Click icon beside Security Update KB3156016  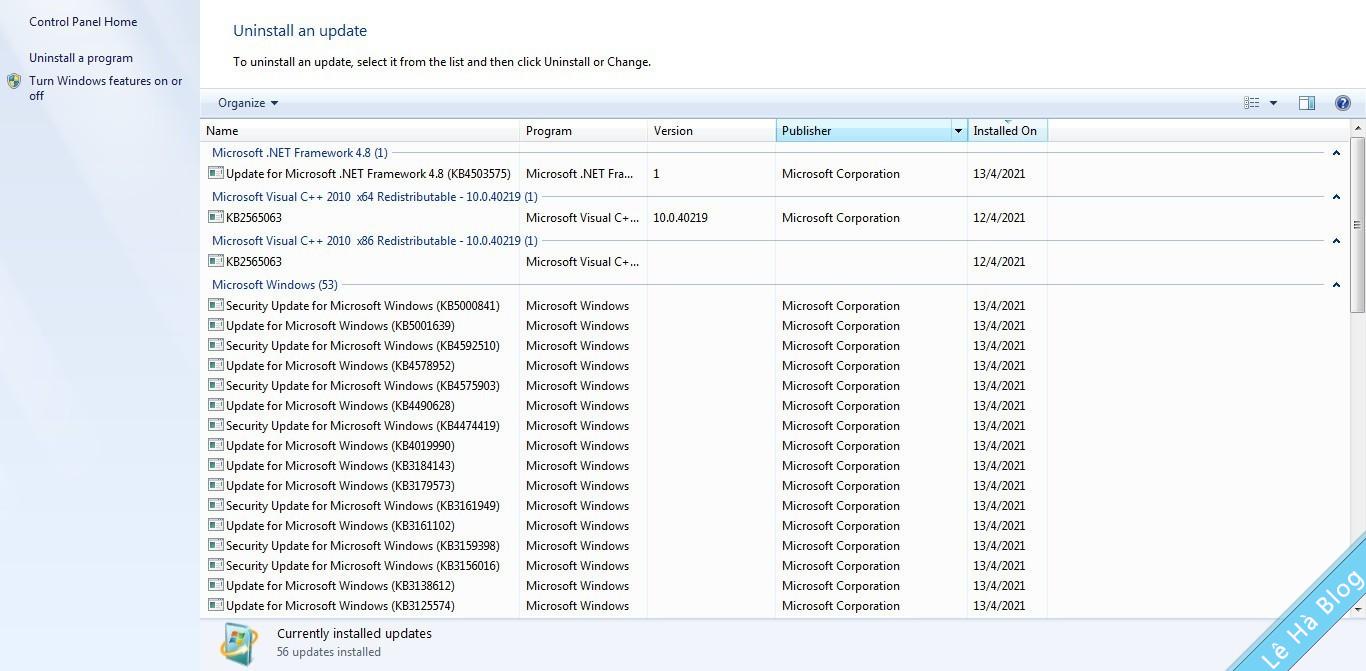click(216, 565)
